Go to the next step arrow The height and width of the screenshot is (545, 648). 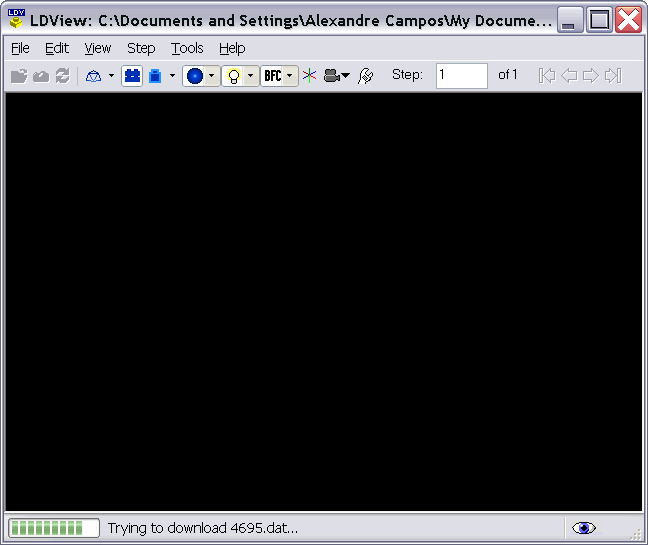(591, 76)
